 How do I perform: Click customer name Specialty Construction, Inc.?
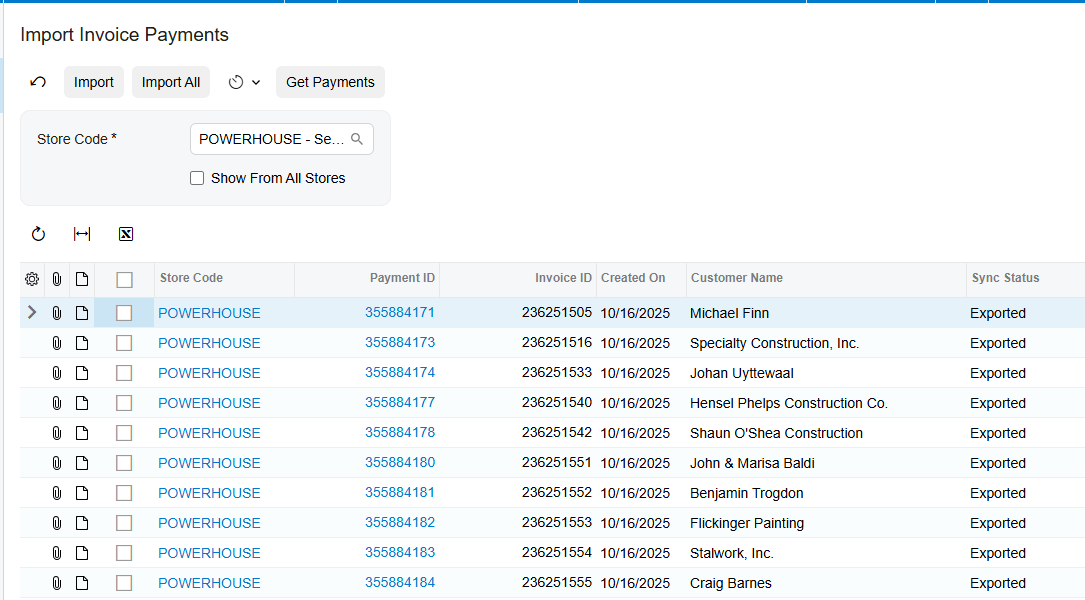[x=774, y=343]
